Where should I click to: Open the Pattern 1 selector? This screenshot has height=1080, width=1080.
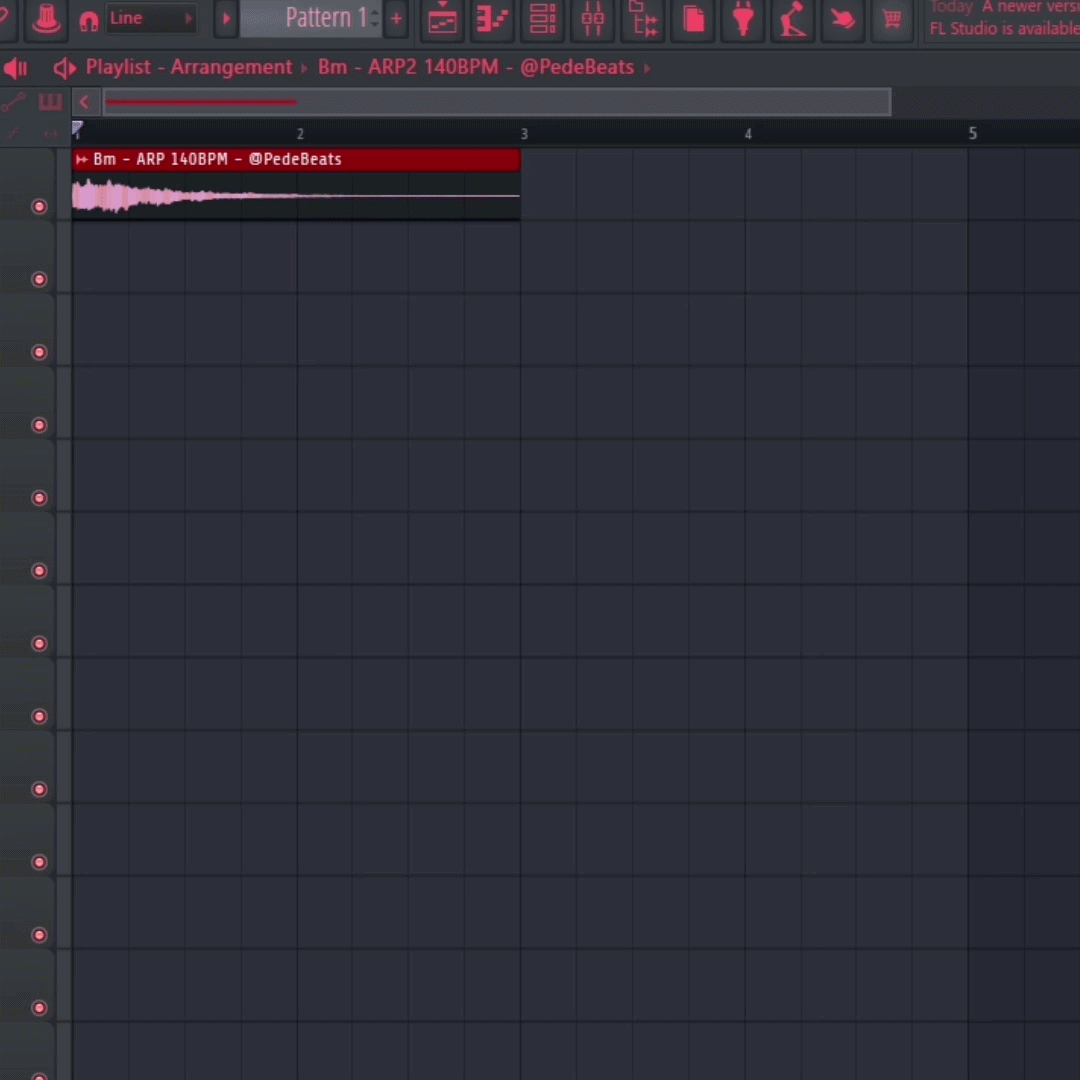318,19
